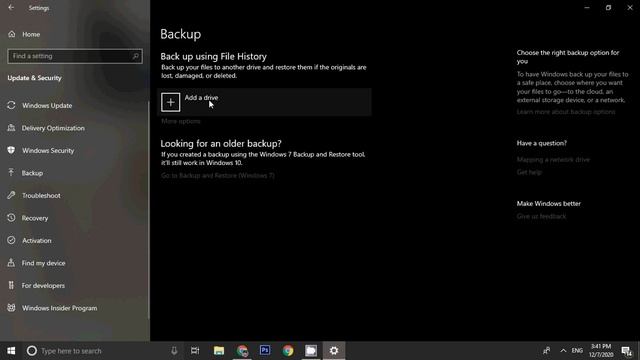640x360 pixels.
Task: Click the Home label in the sidebar
Action: [31, 35]
